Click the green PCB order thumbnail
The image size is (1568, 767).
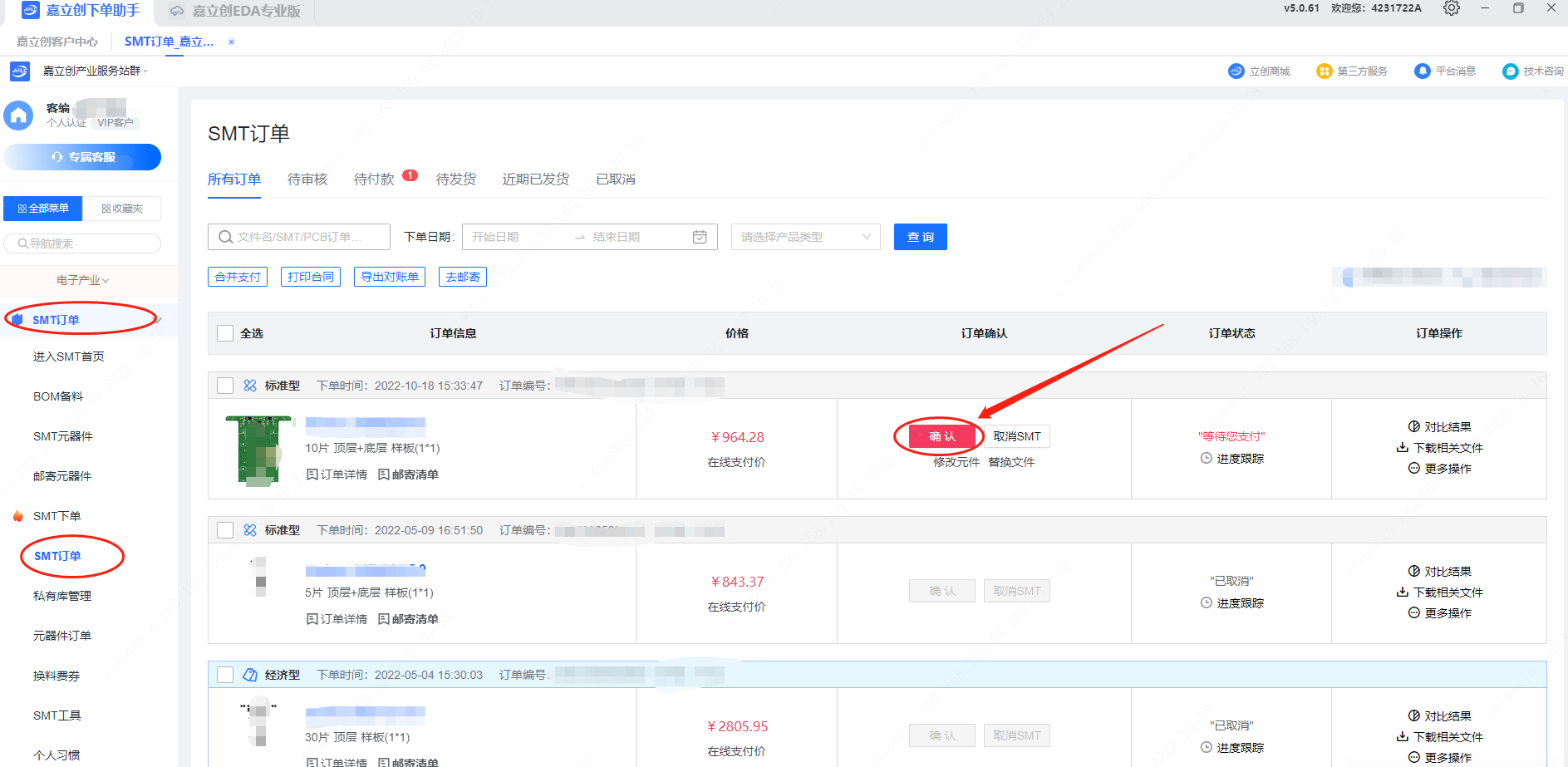pos(259,450)
